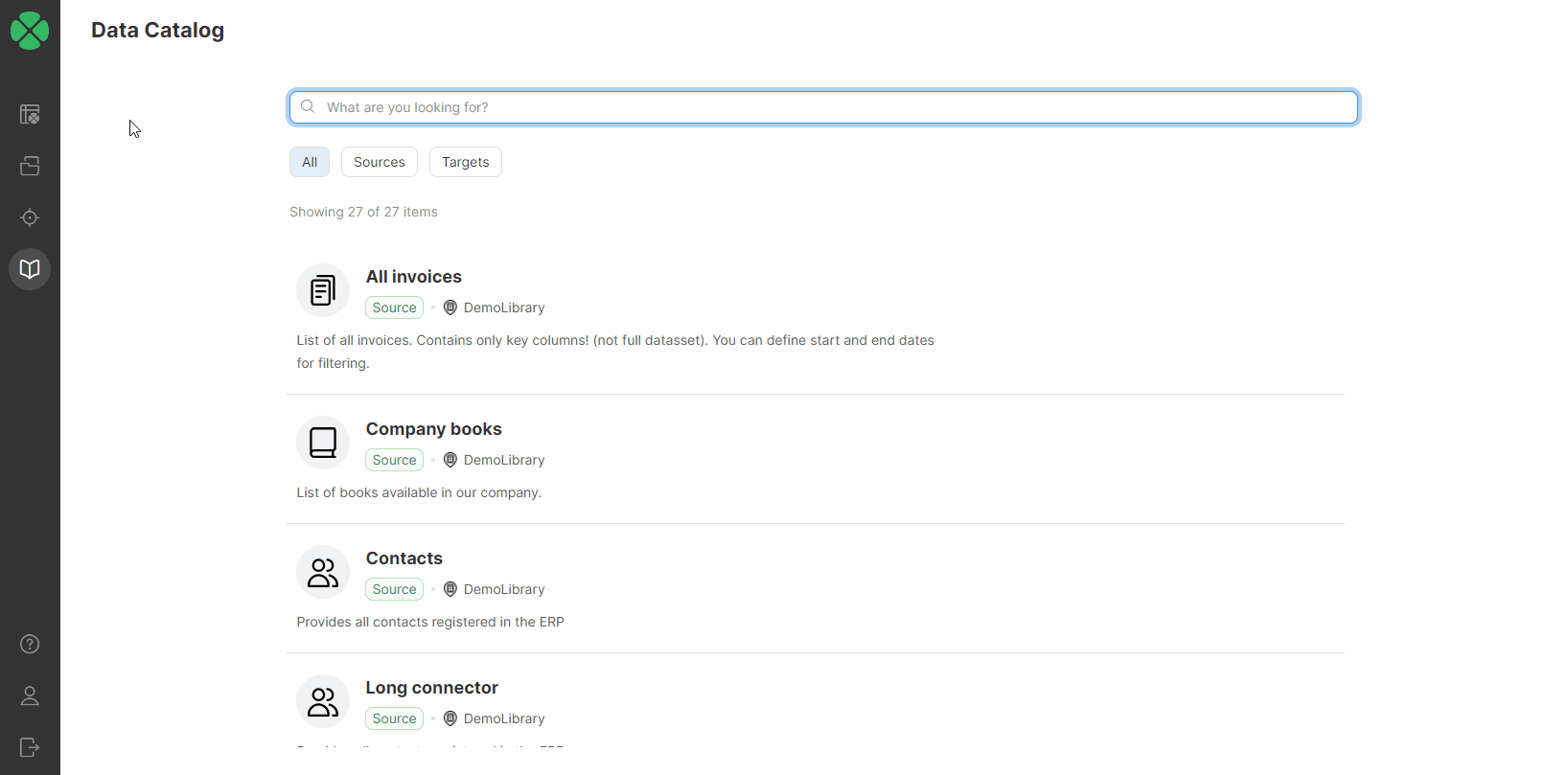Click DemoLibrary icon under All invoices
Screen dimensions: 1568x775
coord(450,308)
